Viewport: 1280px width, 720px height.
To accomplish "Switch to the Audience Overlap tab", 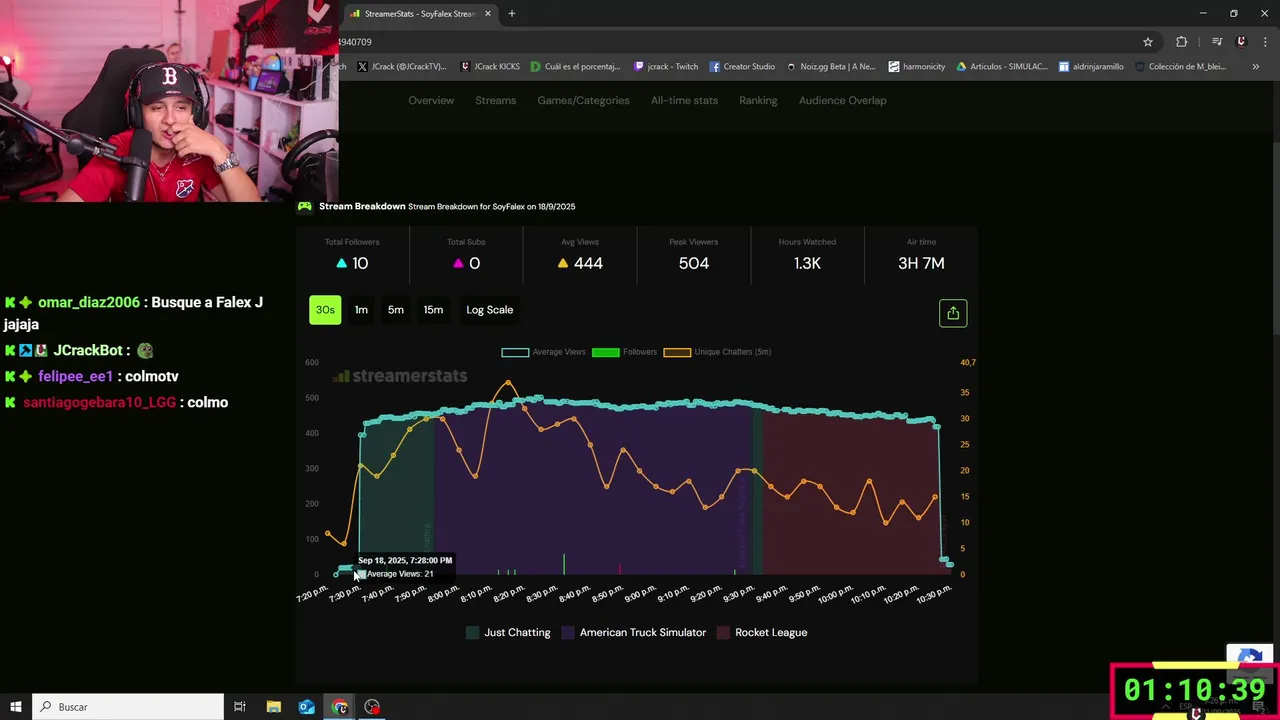I will (843, 100).
